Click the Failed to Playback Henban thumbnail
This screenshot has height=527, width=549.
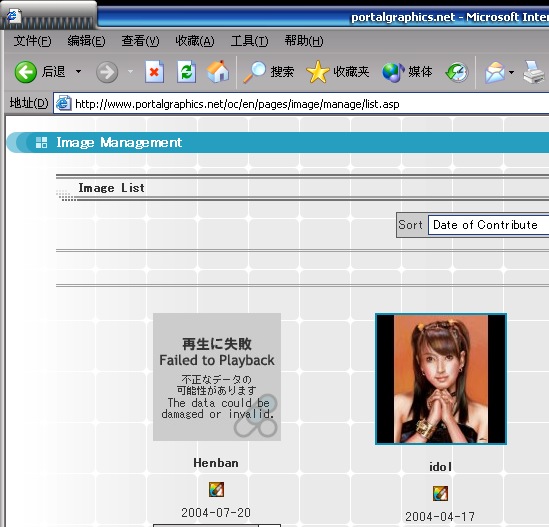tap(217, 377)
